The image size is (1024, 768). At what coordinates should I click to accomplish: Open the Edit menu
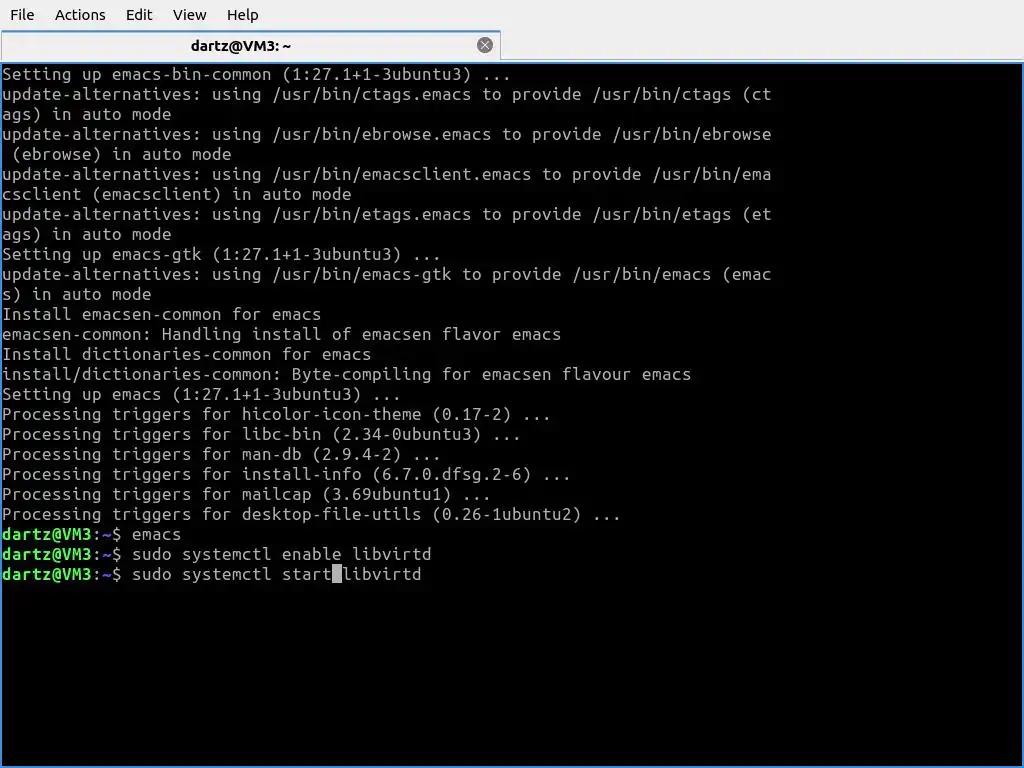(x=138, y=14)
